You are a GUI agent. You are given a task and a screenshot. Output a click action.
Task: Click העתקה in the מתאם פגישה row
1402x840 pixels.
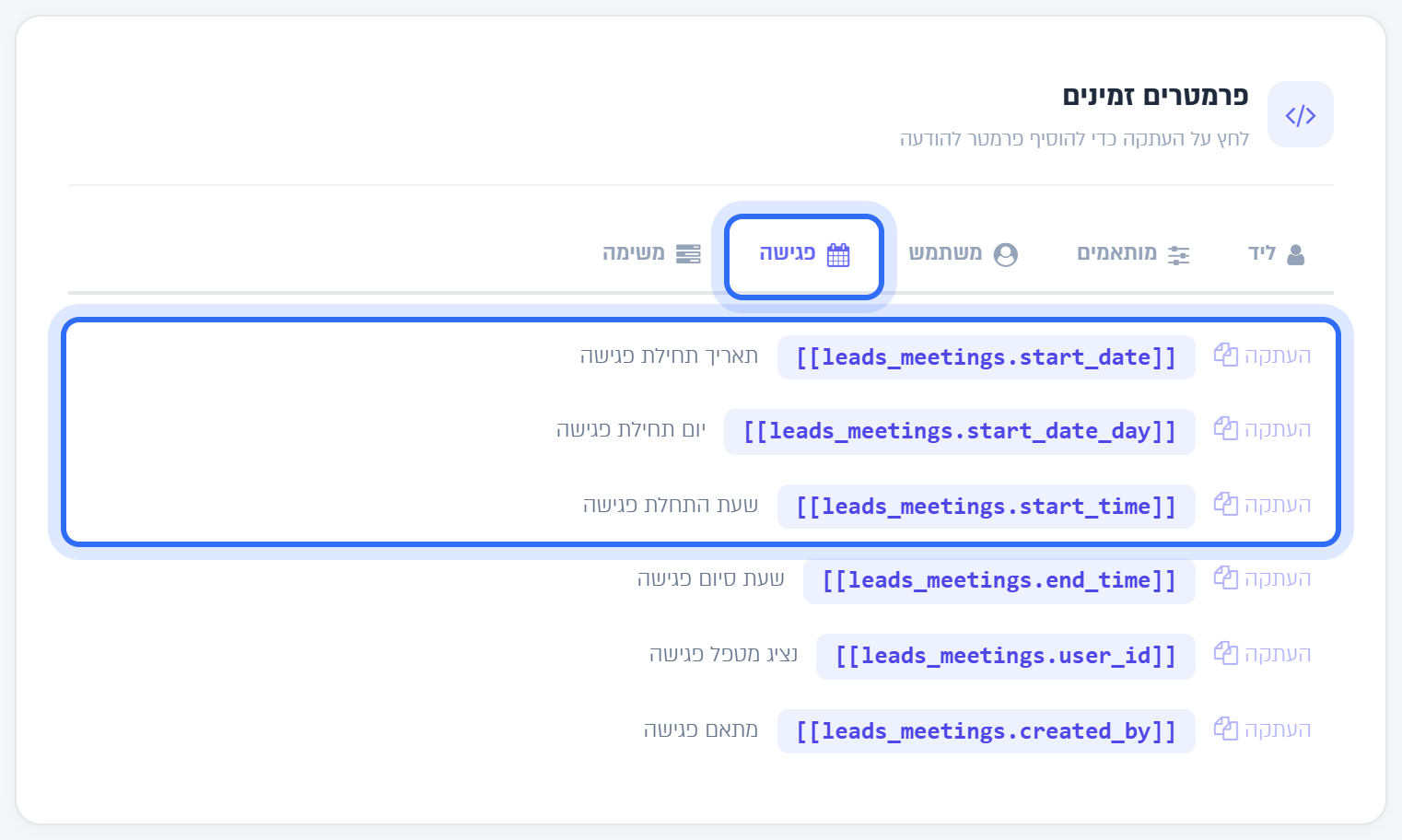[x=1277, y=729]
